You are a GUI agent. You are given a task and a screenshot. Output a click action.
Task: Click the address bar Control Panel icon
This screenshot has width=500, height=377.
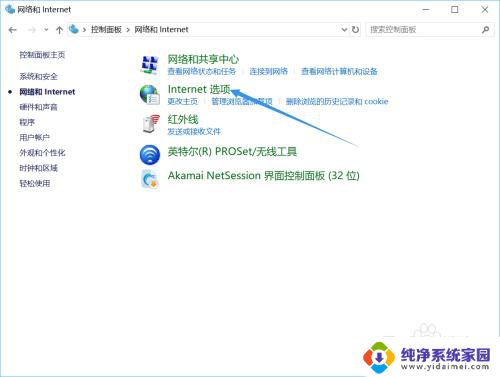click(x=74, y=29)
